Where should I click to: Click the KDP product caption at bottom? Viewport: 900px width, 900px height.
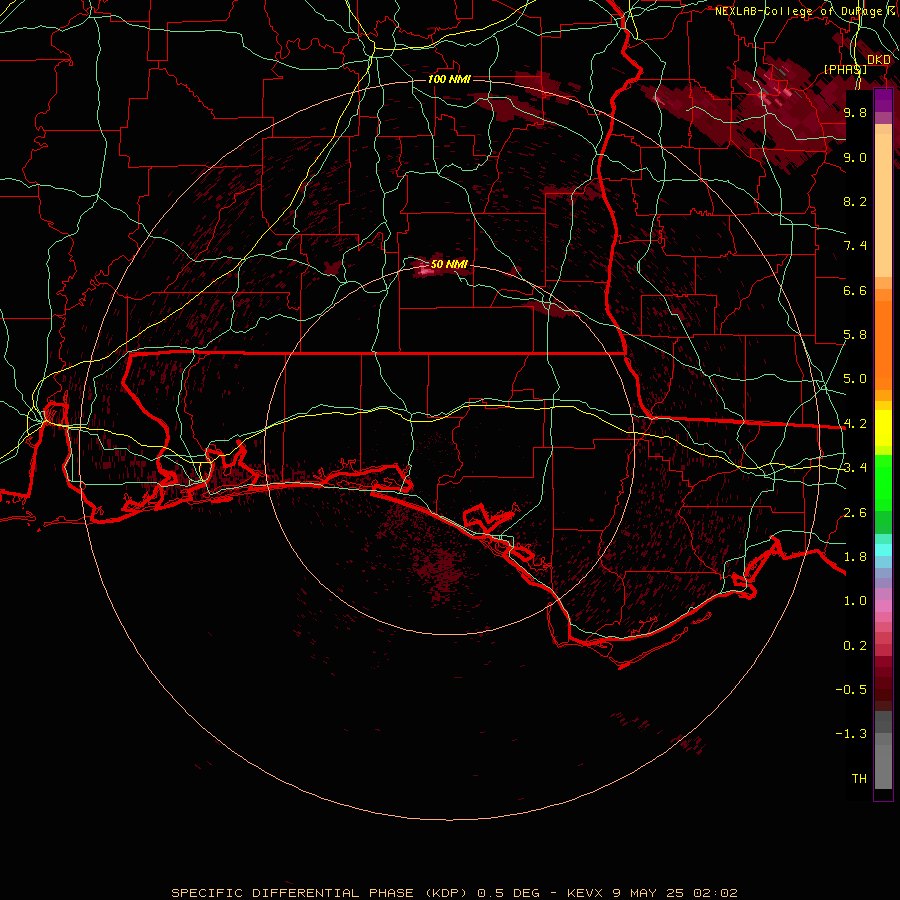pyautogui.click(x=454, y=893)
